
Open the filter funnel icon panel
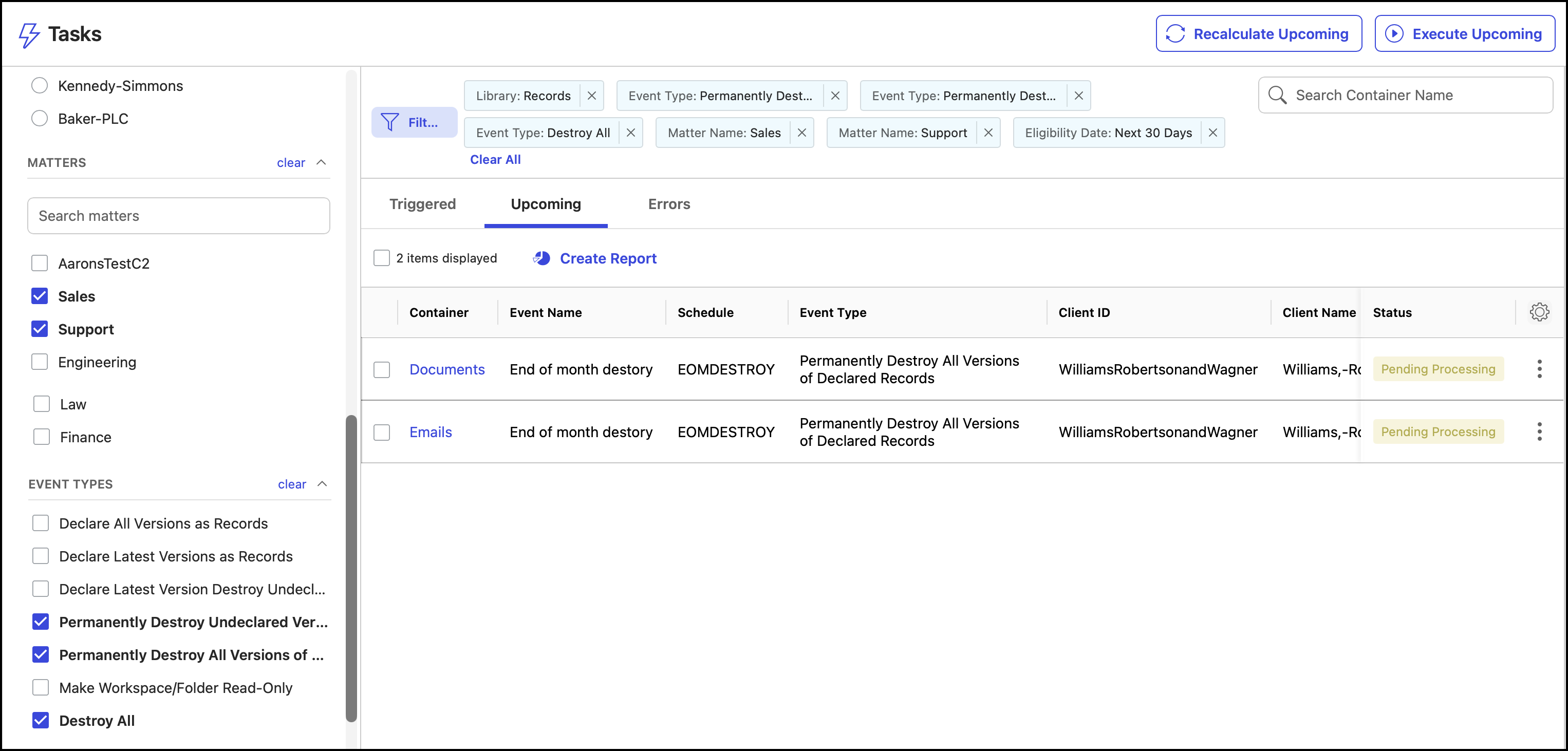[389, 122]
